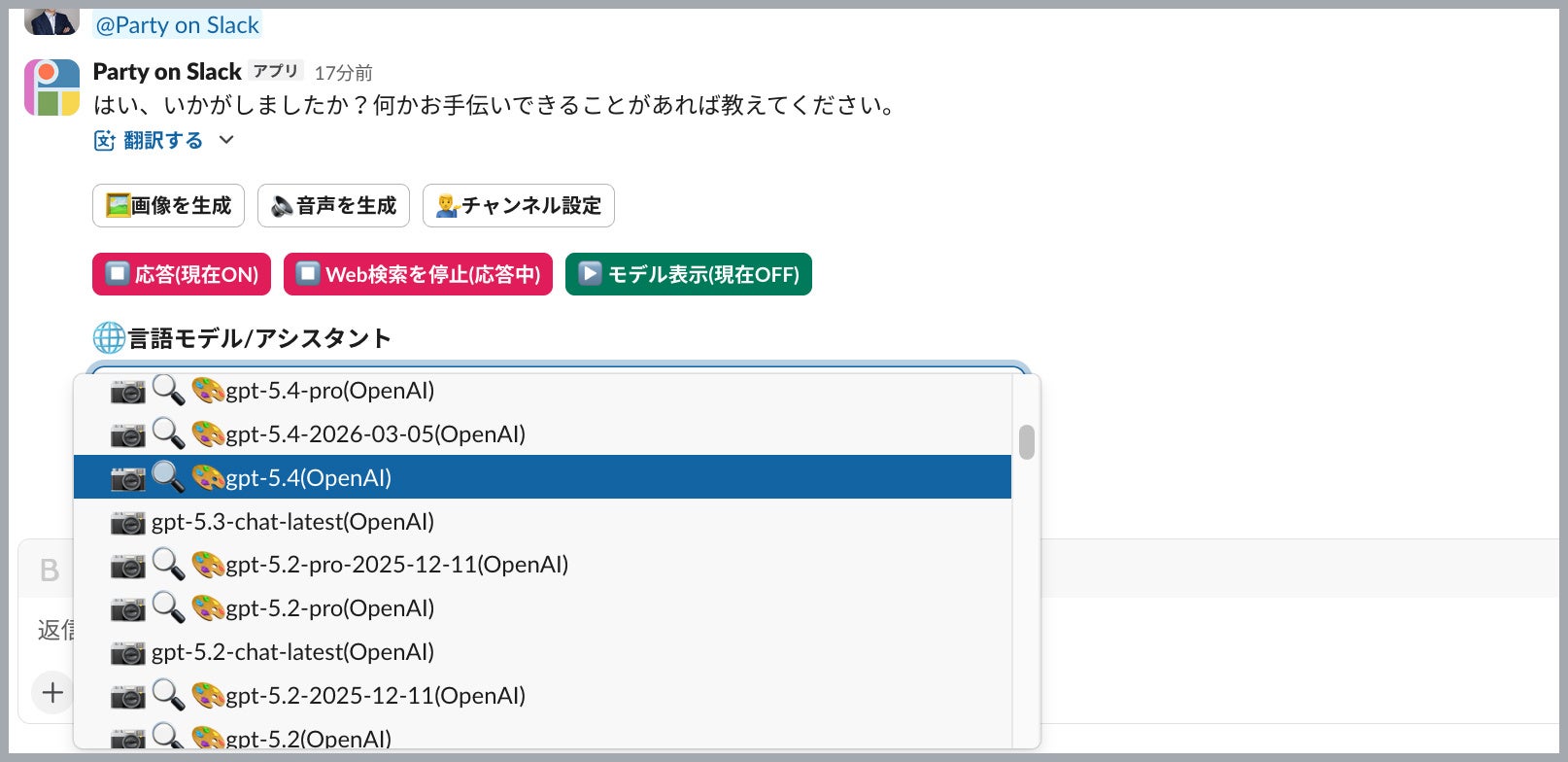Click the globe icon beside 言語モデル/アシスタント

109,338
